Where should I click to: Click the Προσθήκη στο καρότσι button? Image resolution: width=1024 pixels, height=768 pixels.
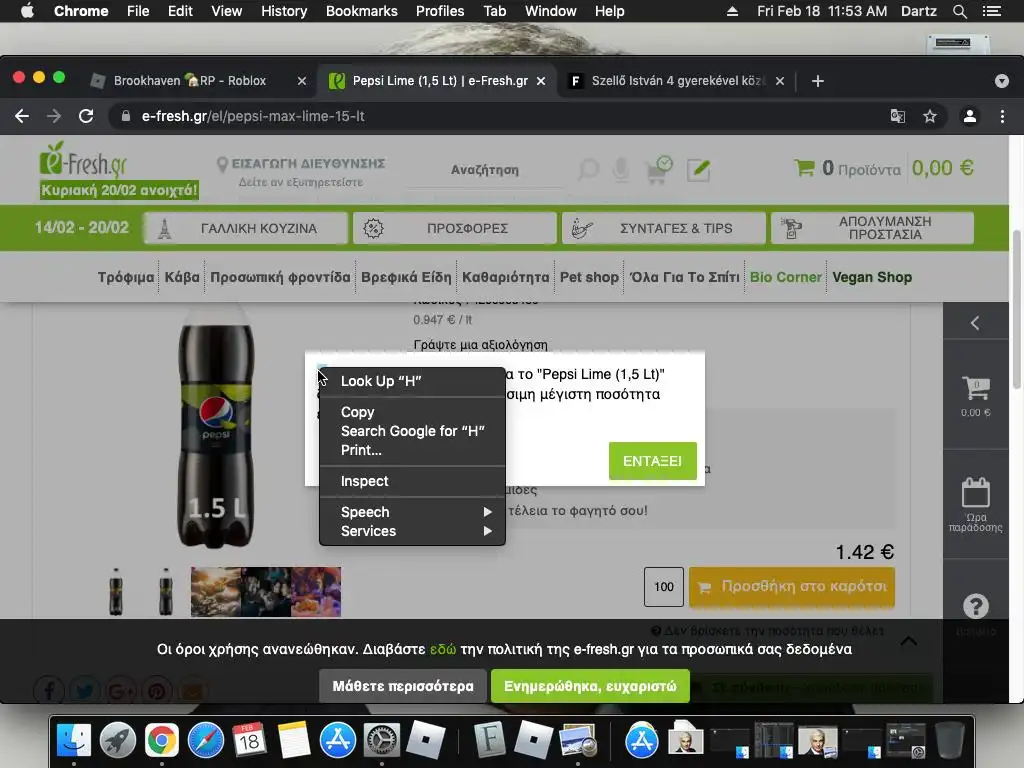(792, 586)
